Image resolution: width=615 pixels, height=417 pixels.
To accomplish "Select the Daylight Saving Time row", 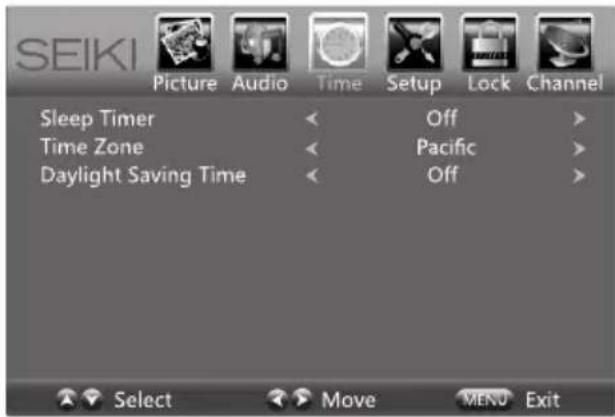I will (313, 176).
